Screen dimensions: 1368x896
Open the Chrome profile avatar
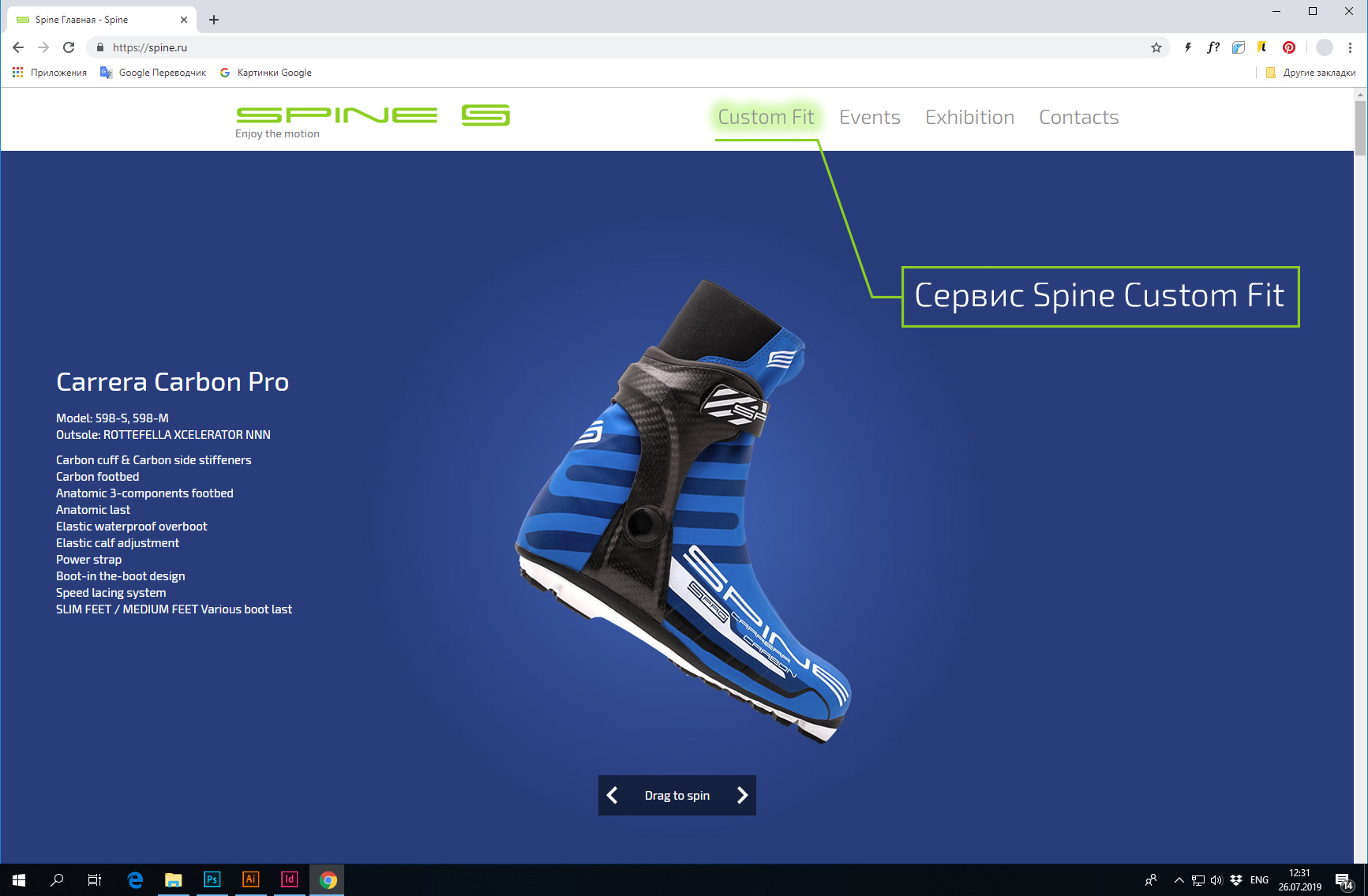(1325, 47)
